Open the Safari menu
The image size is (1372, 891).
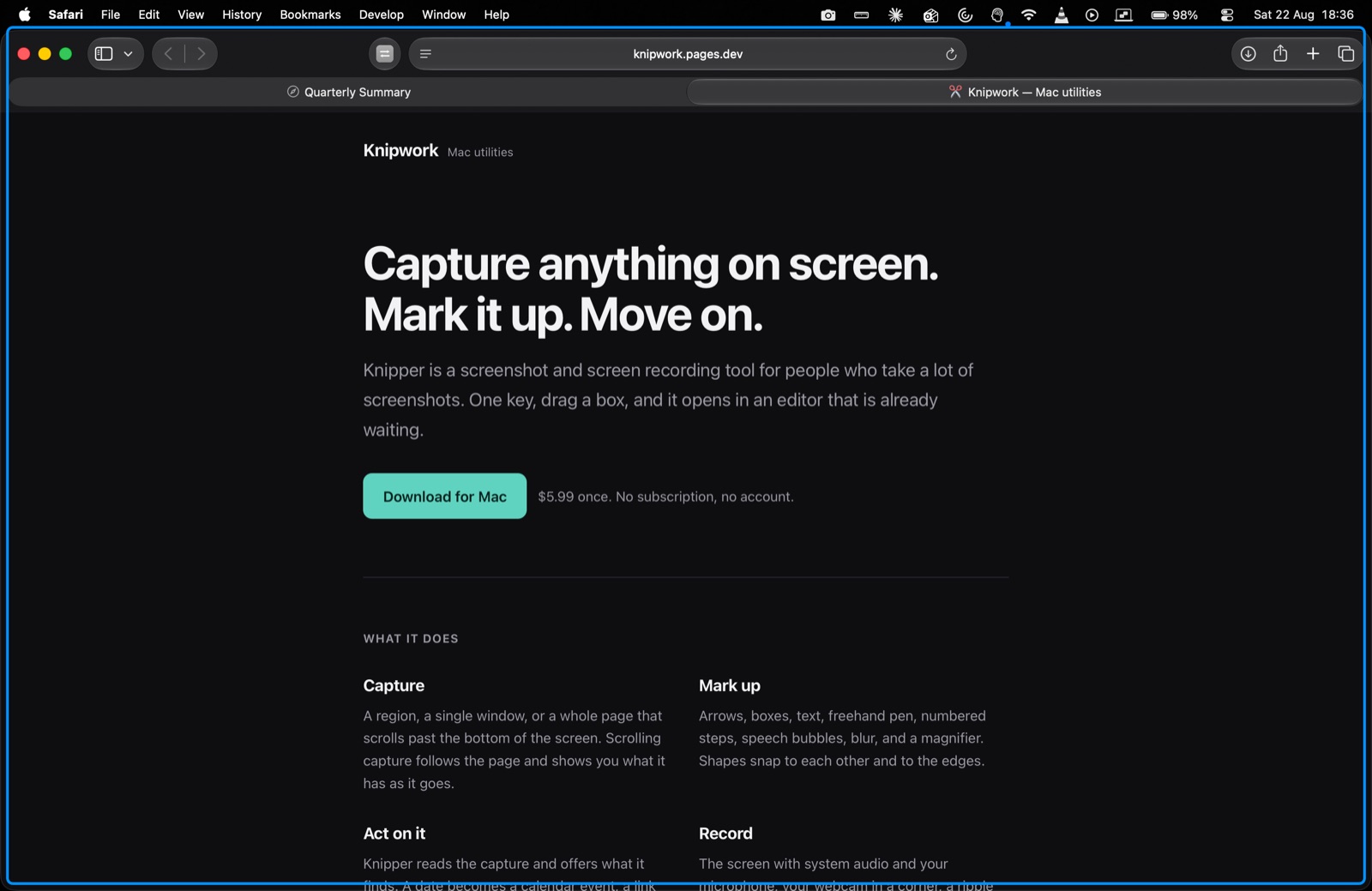pyautogui.click(x=65, y=15)
